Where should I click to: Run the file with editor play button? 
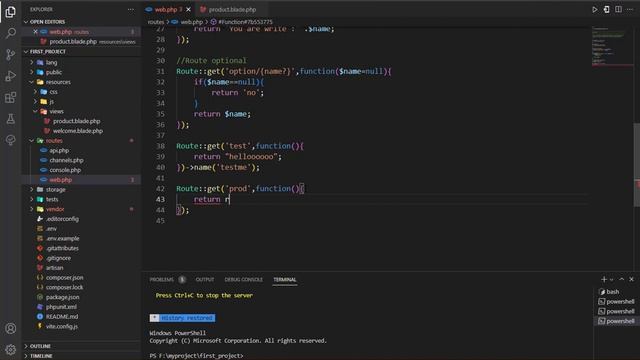click(595, 9)
